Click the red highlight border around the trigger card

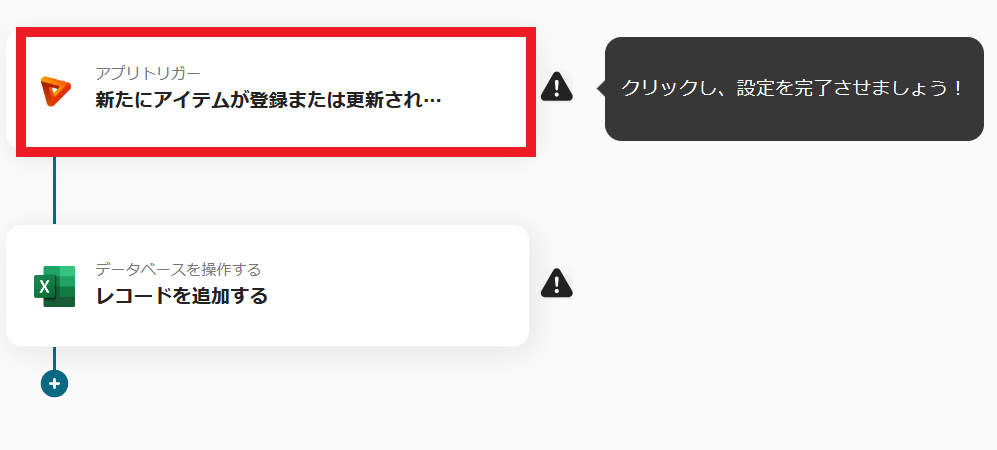pyautogui.click(x=275, y=32)
